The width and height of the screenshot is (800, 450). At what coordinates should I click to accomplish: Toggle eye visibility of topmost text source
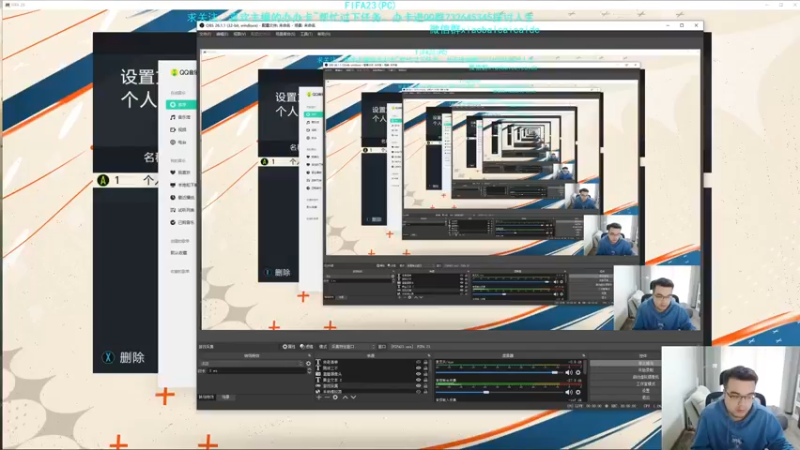coord(418,362)
